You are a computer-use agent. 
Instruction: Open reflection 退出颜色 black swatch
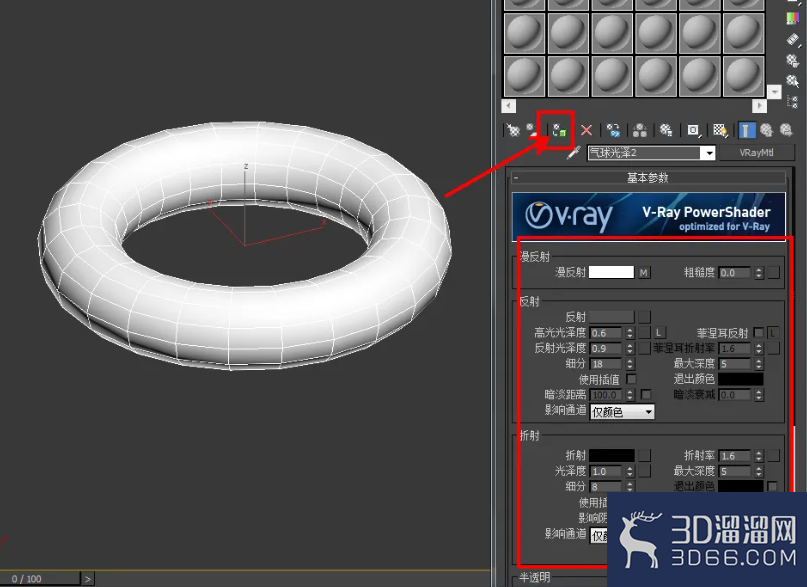(741, 379)
